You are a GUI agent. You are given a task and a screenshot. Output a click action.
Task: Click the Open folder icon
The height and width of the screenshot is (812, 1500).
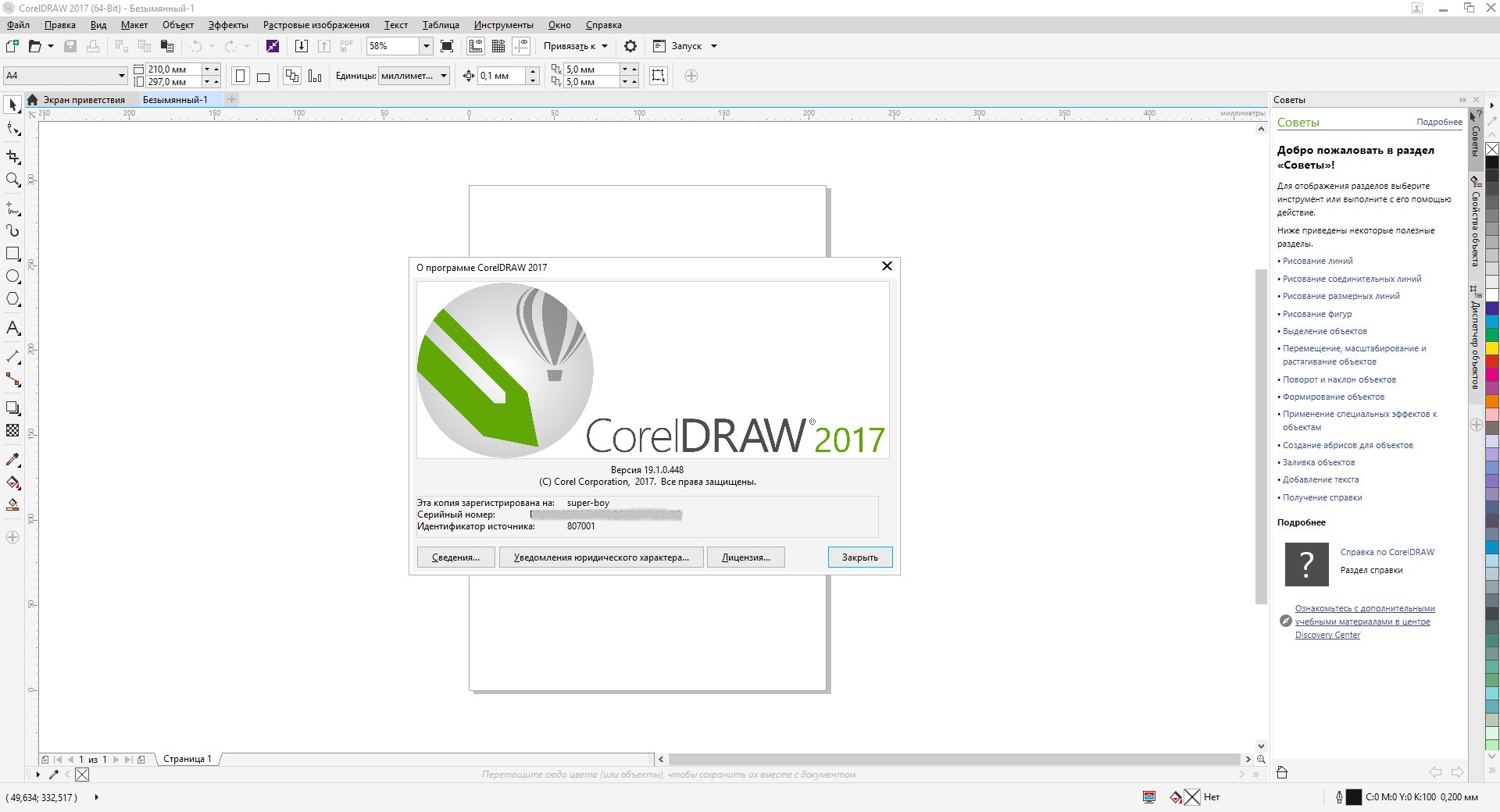point(34,46)
